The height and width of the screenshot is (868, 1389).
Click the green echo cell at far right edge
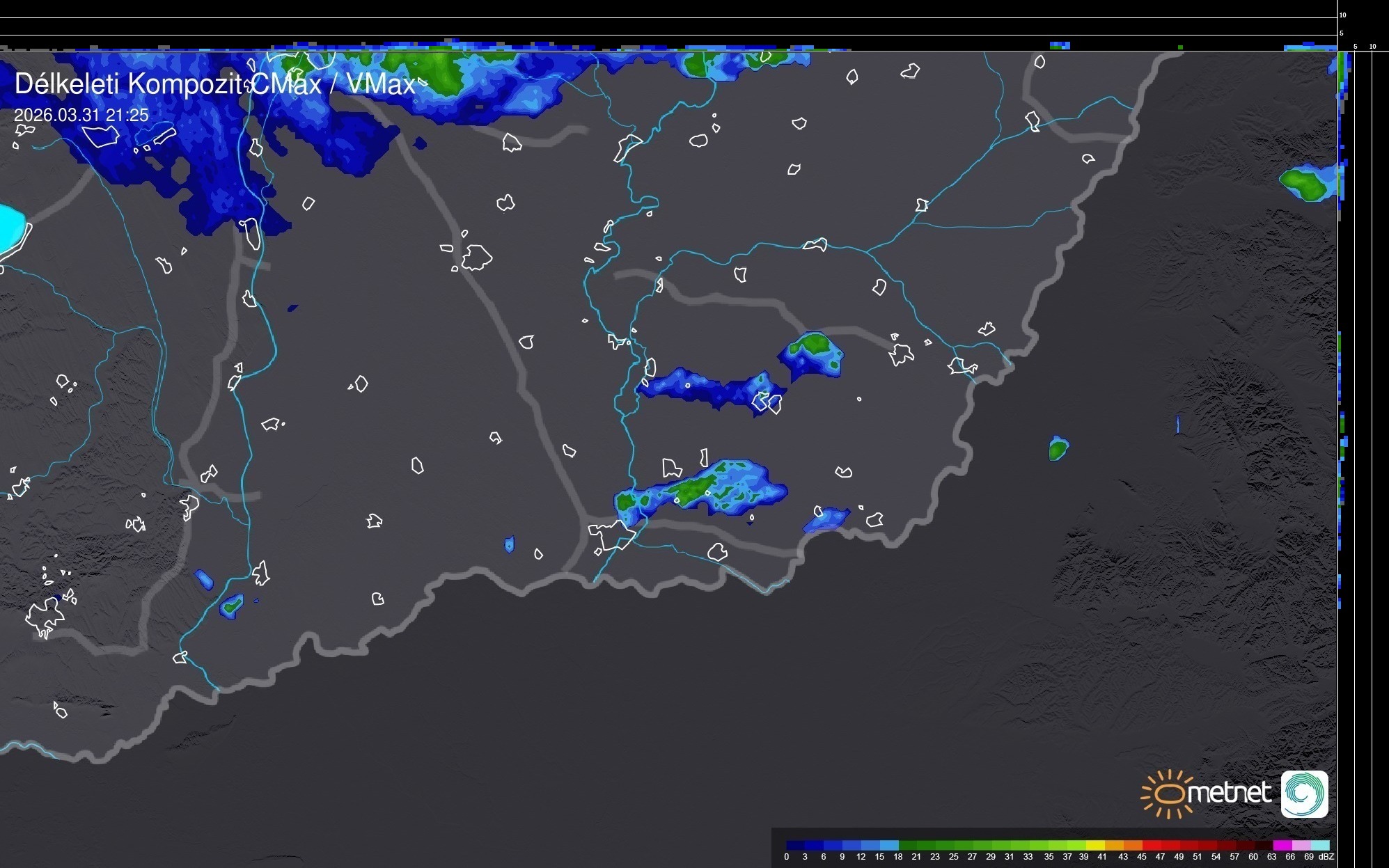coord(1305,184)
